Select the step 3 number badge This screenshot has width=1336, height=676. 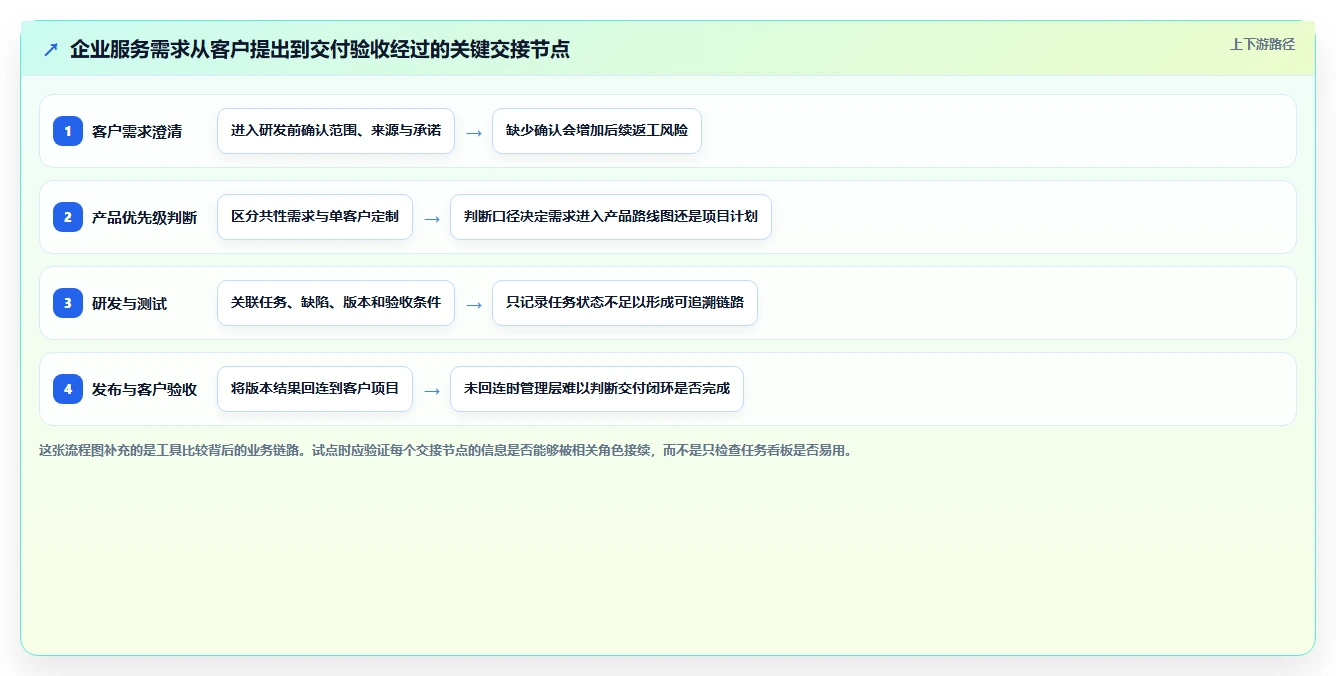[68, 303]
